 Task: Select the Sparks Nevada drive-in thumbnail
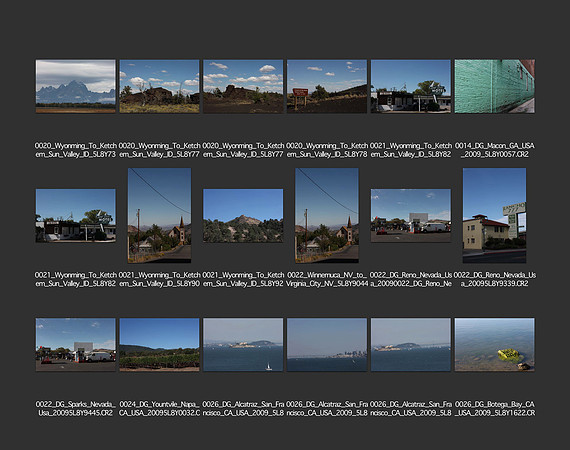tap(76, 345)
